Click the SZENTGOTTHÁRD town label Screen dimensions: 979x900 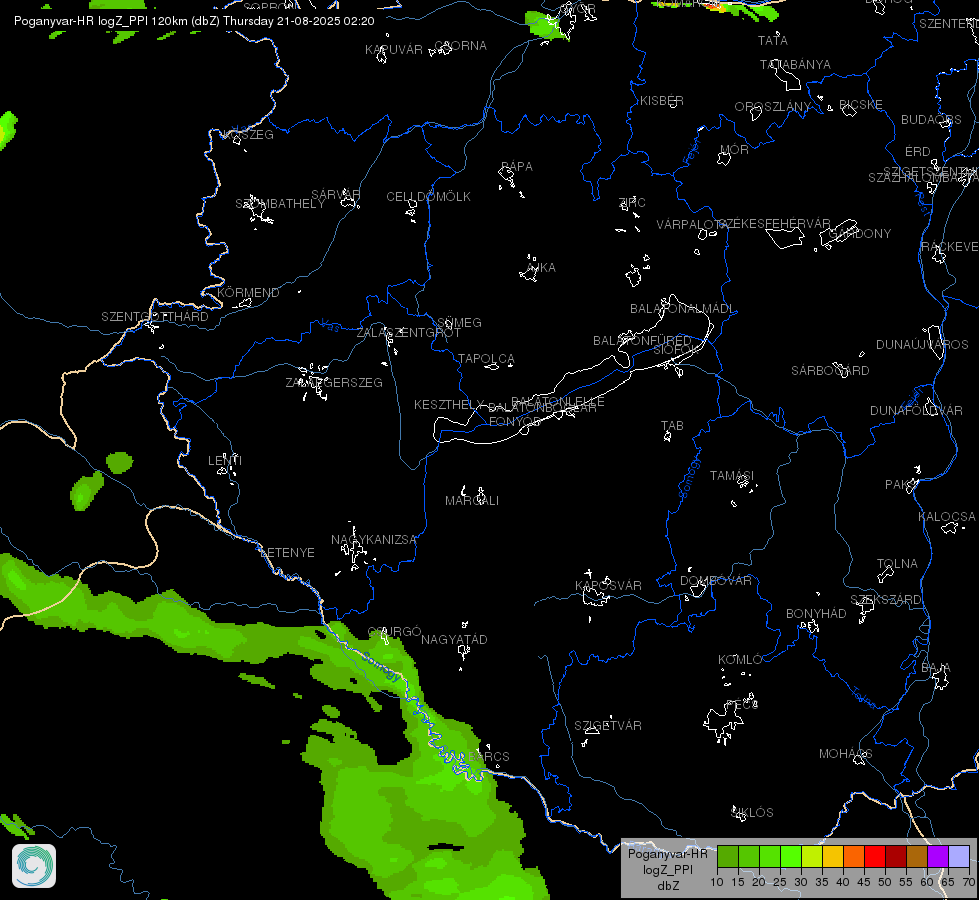155,317
